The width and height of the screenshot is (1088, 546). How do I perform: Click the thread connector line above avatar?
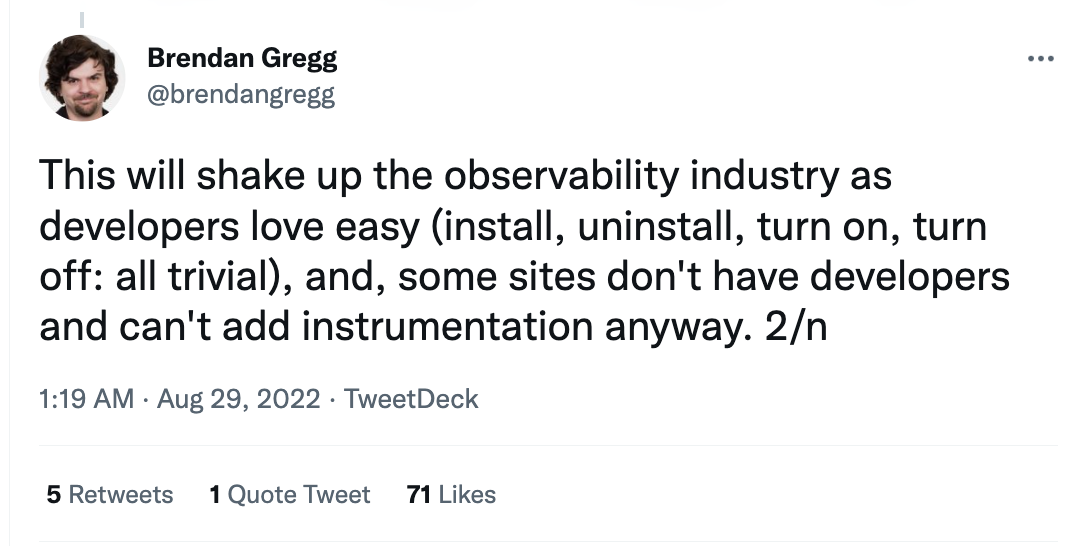[x=82, y=21]
